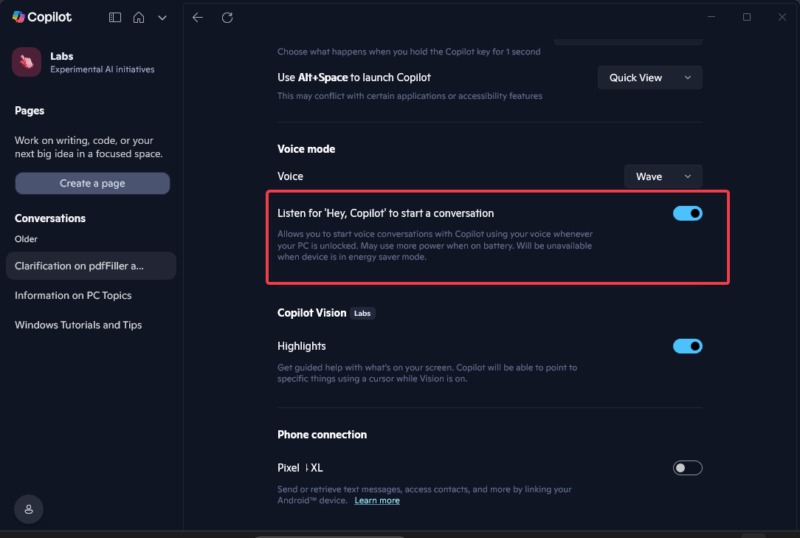Viewport: 800px width, 538px height.
Task: Maximize the Copilot window
Action: click(746, 17)
